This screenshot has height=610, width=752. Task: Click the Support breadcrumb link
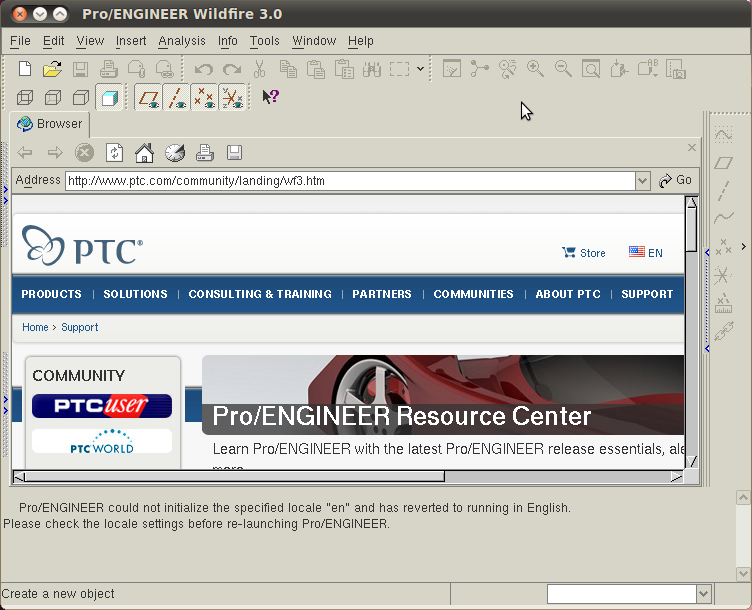coord(80,327)
